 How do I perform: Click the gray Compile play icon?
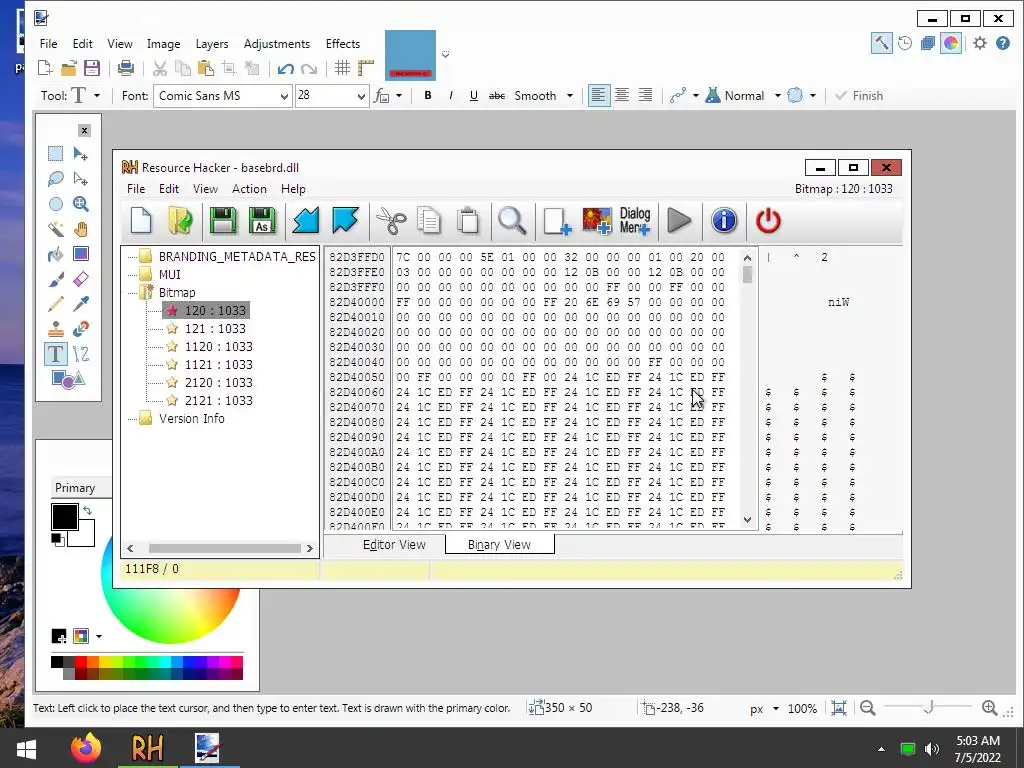coord(679,221)
